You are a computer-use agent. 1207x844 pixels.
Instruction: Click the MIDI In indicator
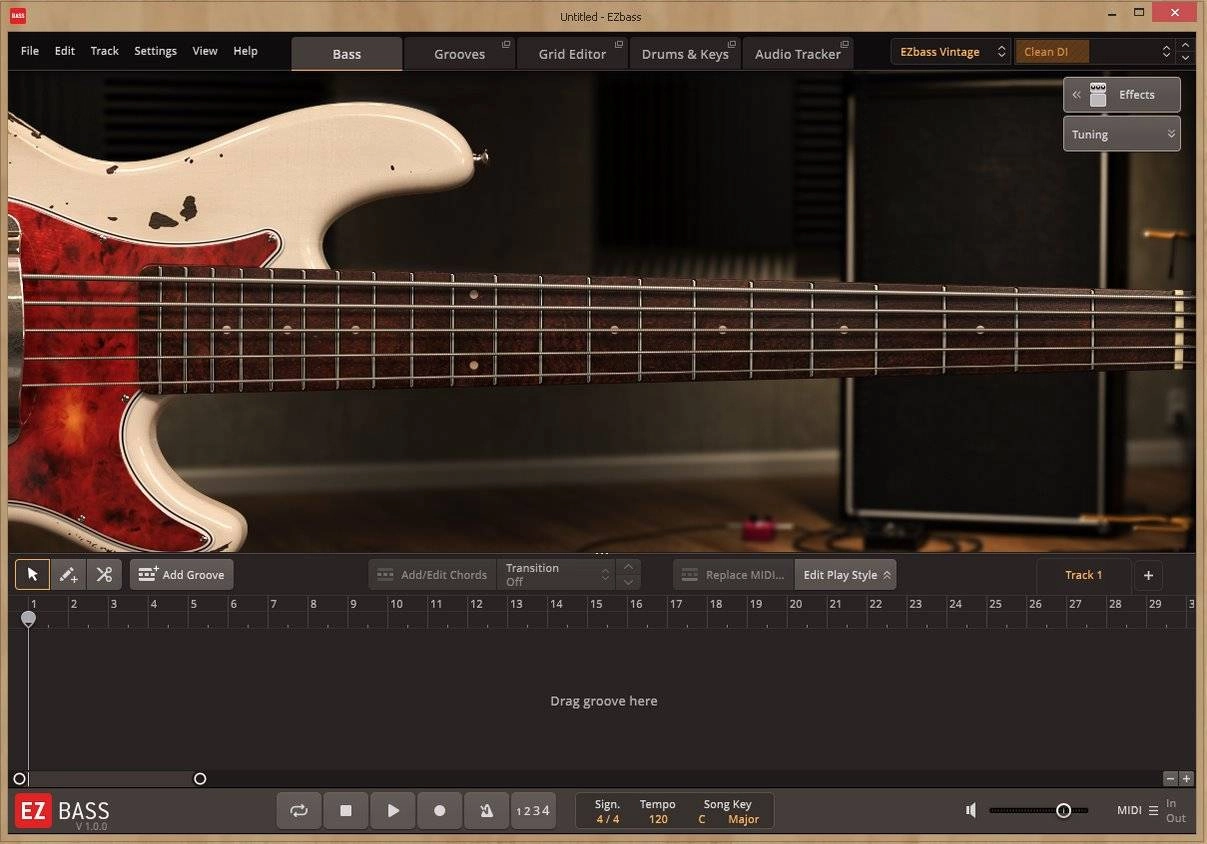pos(1171,803)
